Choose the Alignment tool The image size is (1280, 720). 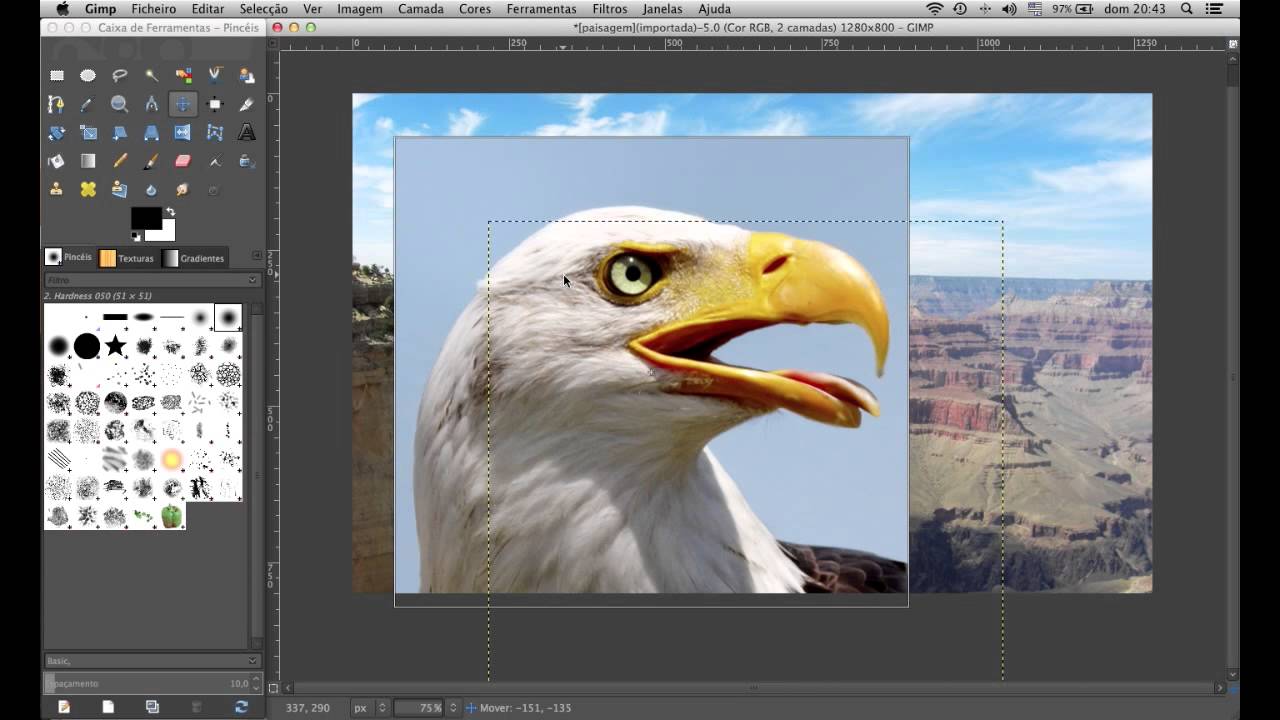(x=215, y=104)
